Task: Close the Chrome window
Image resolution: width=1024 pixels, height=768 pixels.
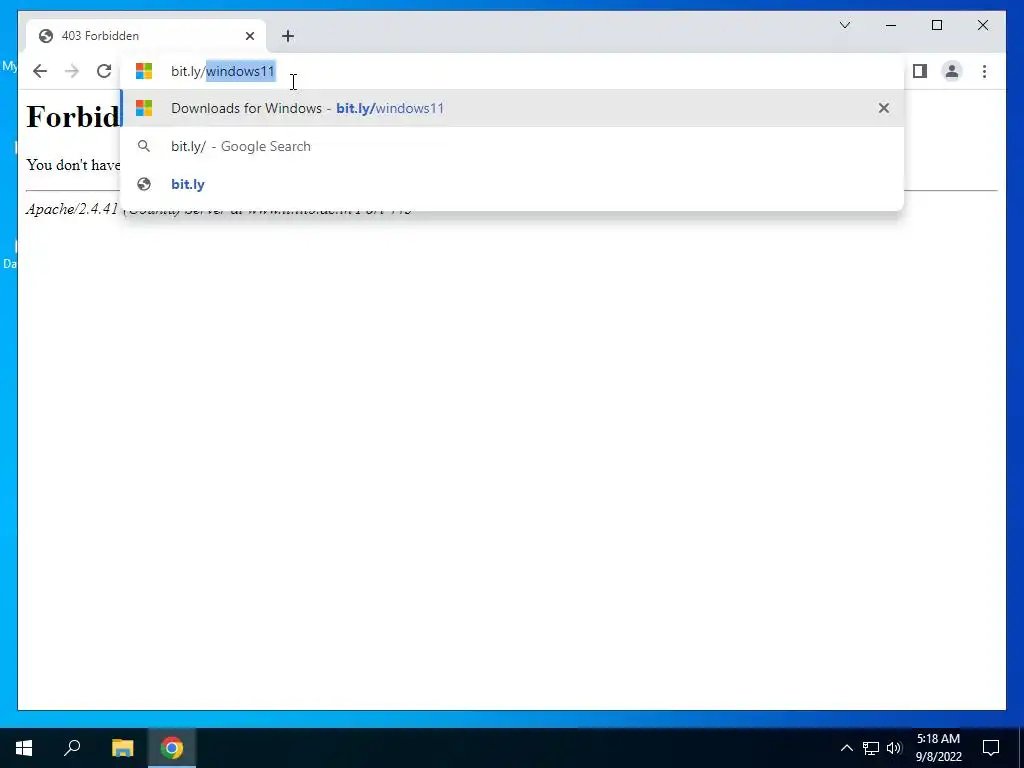Action: [982, 25]
